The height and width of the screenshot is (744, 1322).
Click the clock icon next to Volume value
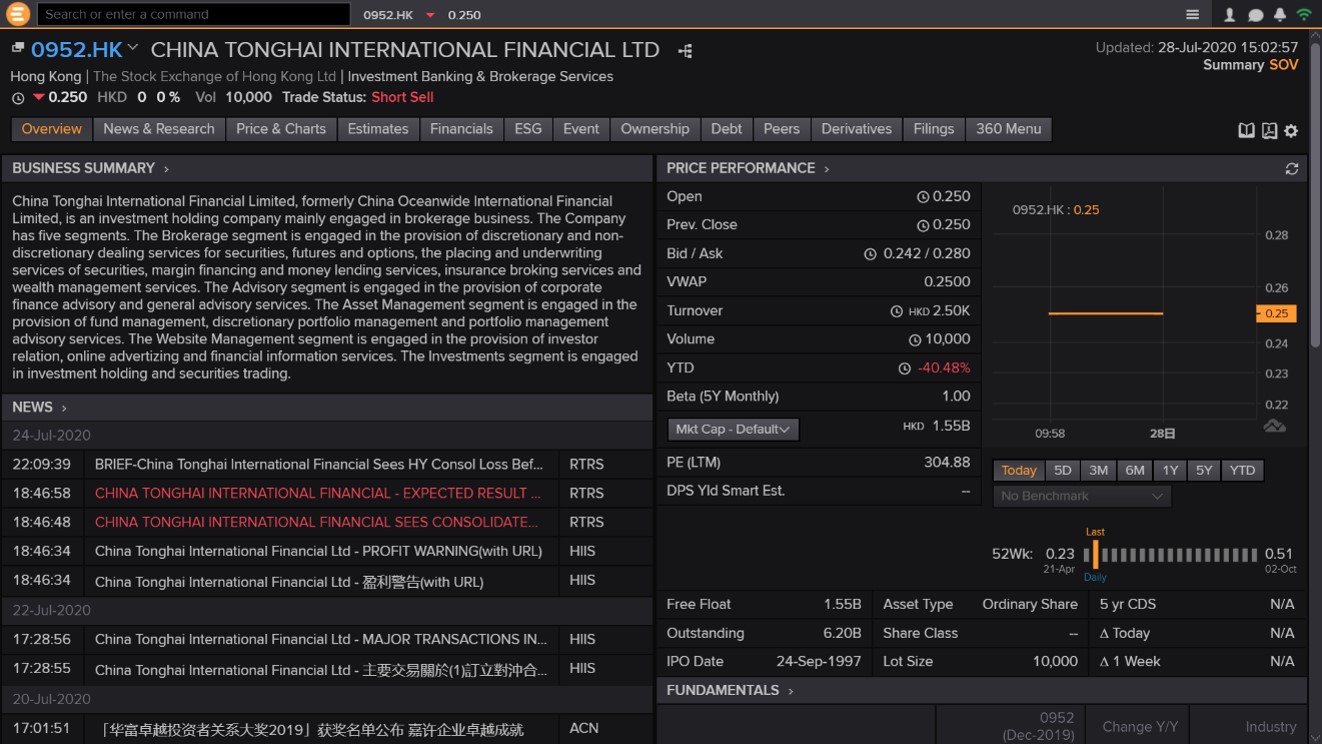click(x=915, y=340)
